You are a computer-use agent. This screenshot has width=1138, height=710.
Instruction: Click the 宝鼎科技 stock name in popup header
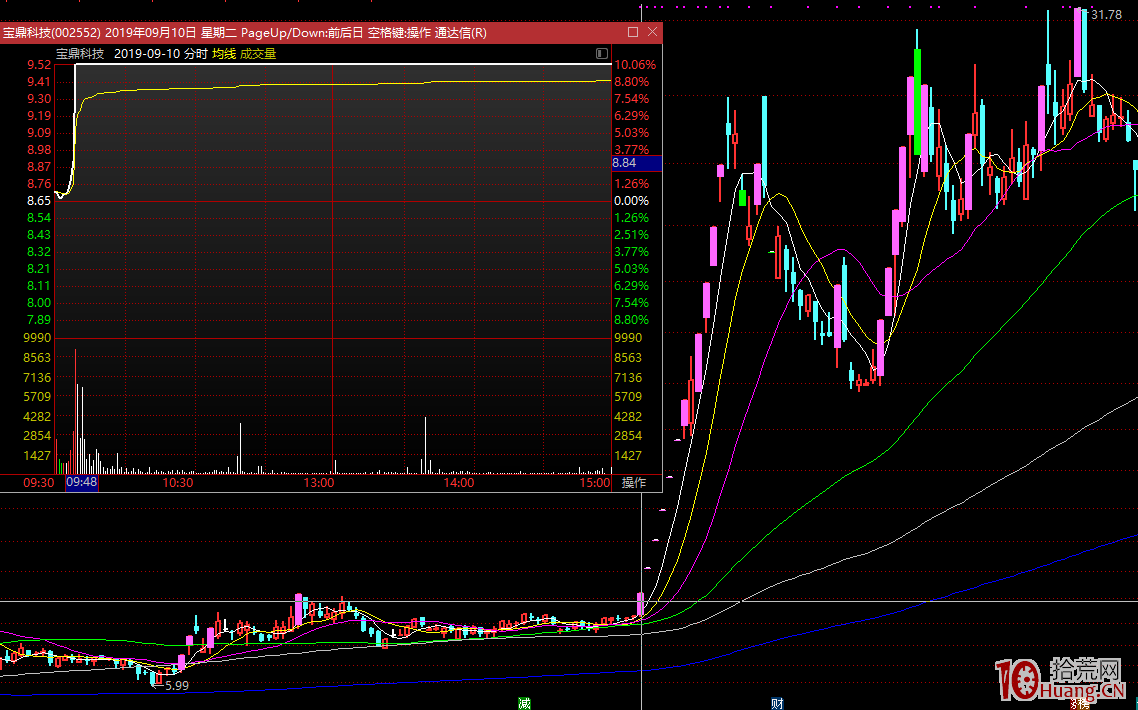click(81, 53)
